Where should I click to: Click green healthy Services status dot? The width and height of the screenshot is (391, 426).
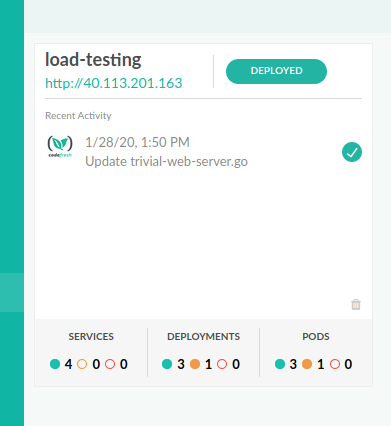click(x=55, y=364)
